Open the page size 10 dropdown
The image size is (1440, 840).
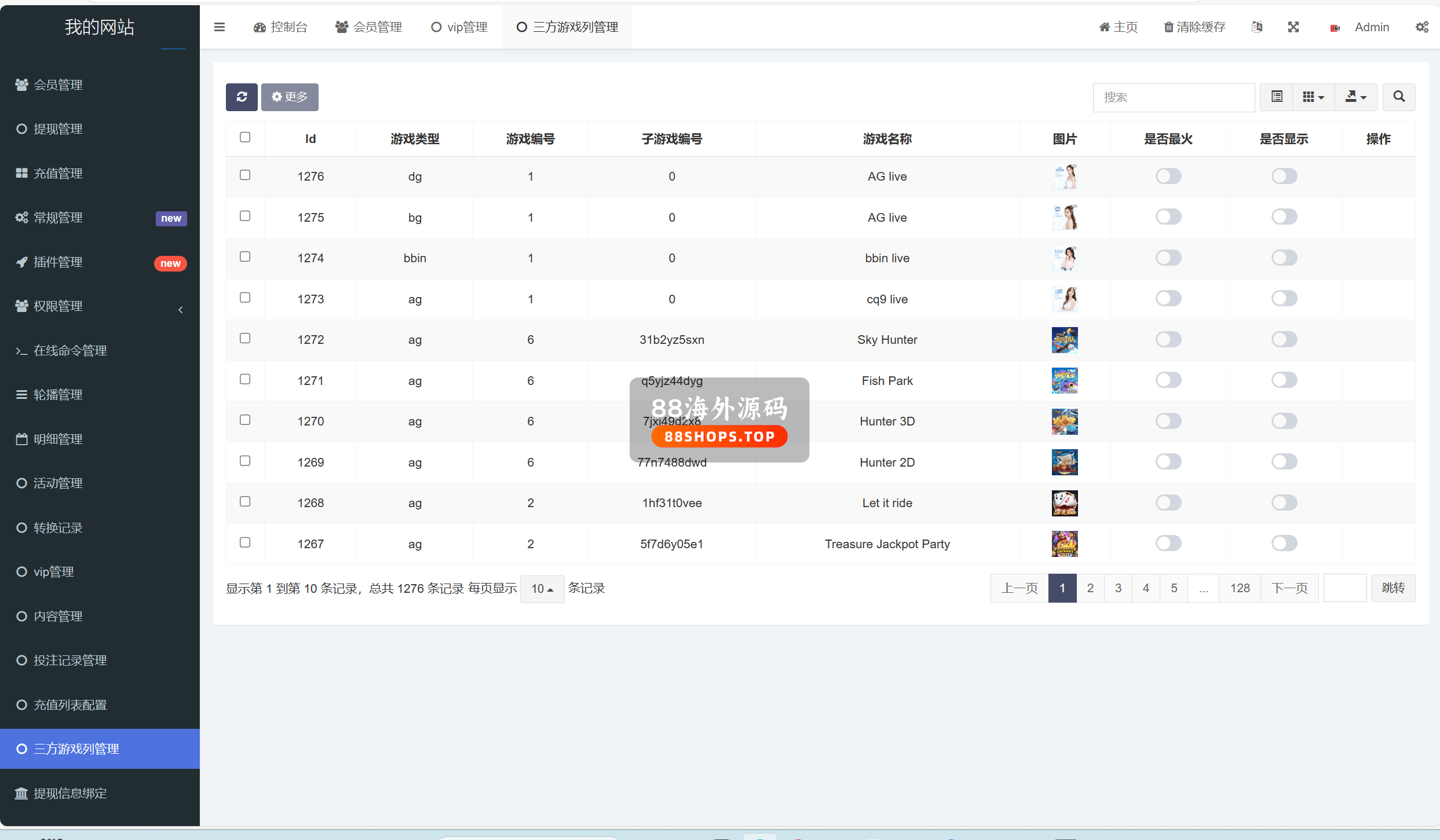(x=542, y=589)
